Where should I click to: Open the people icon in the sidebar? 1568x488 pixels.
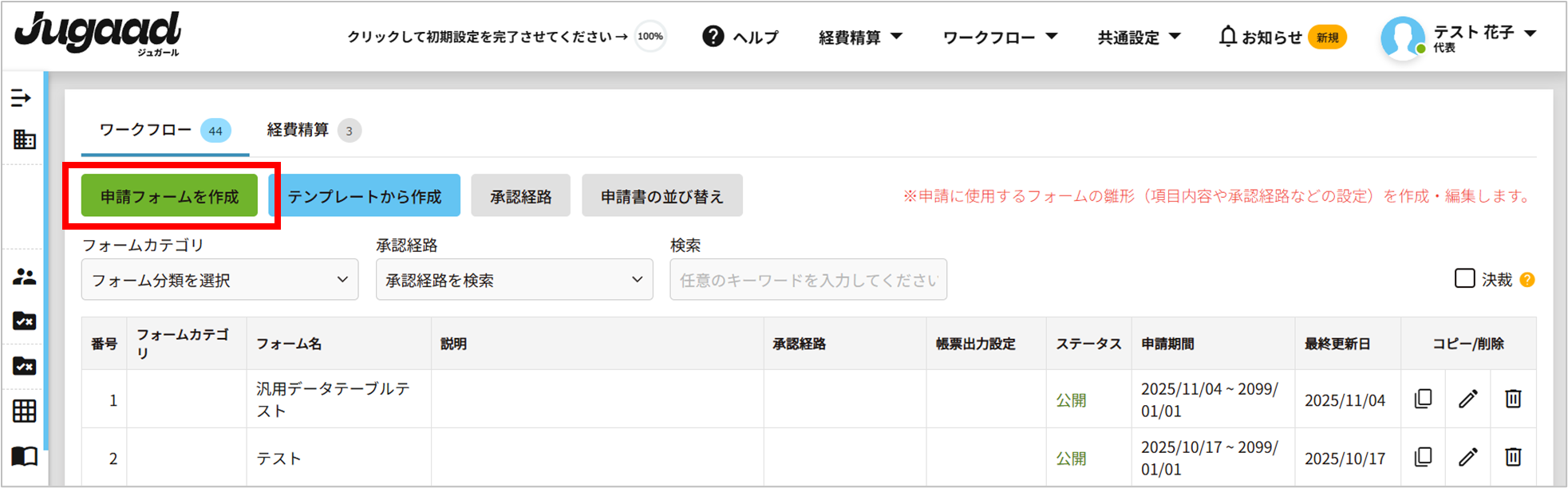tap(24, 277)
